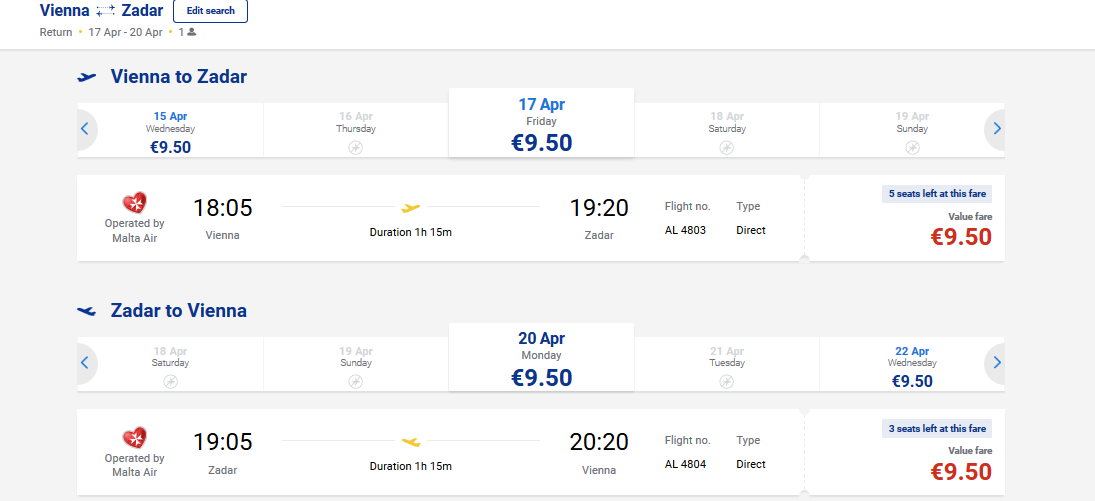The width and height of the screenshot is (1095, 501).
Task: Click the yellow plane icon on the 19:05 flight
Action: 411,442
